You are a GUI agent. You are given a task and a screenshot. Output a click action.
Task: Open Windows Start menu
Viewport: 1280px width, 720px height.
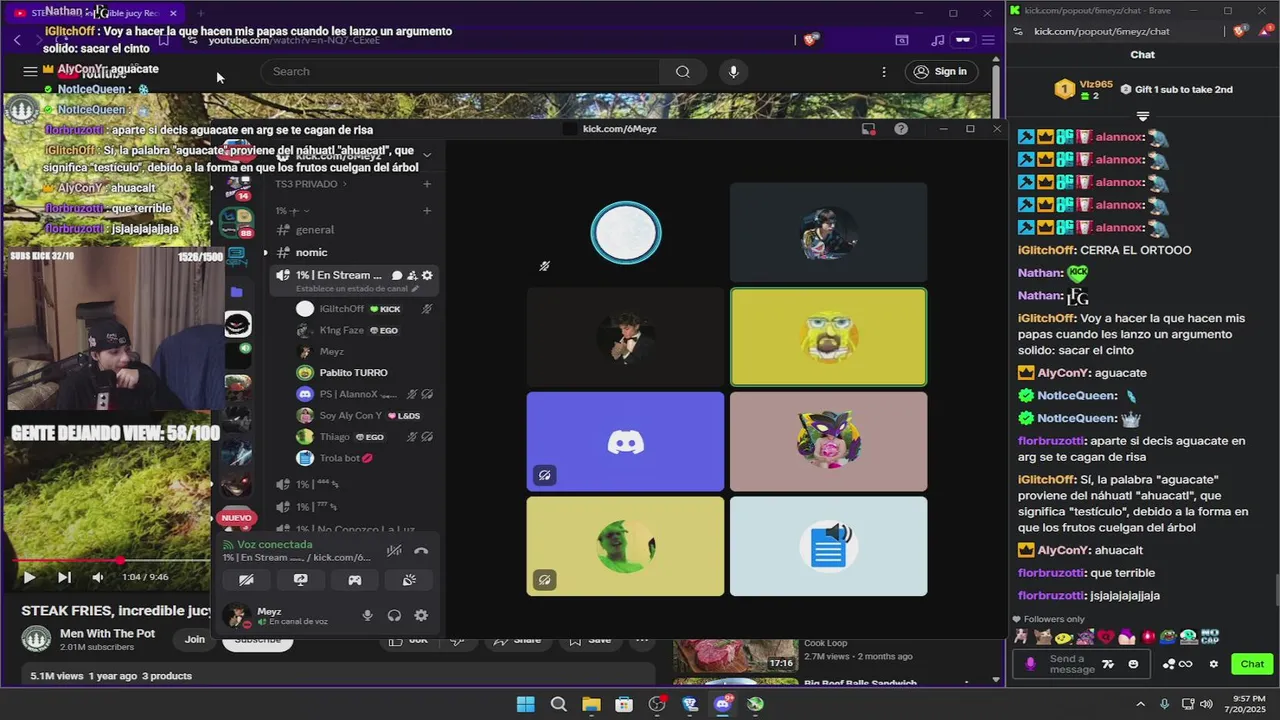click(x=525, y=704)
